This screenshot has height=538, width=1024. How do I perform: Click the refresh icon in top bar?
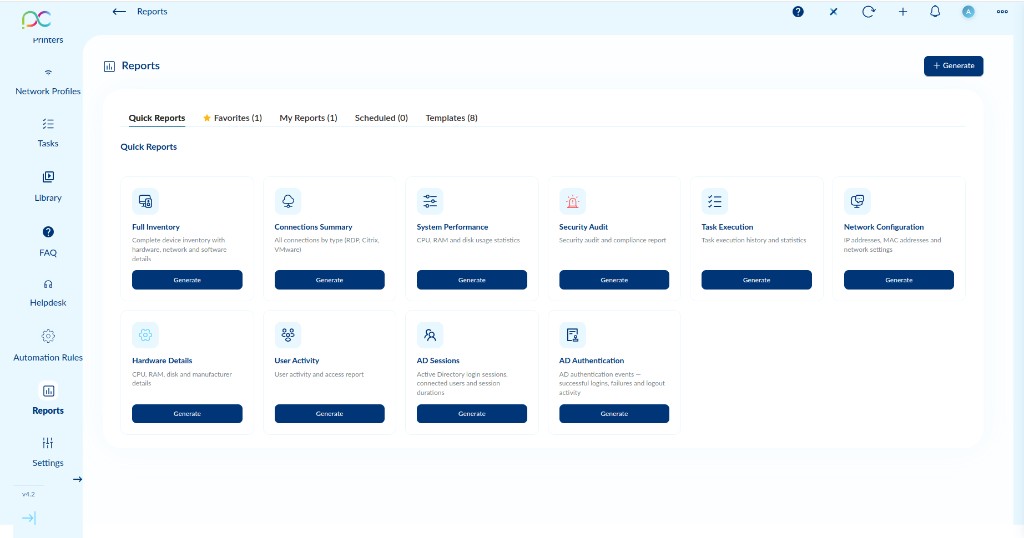tap(868, 12)
